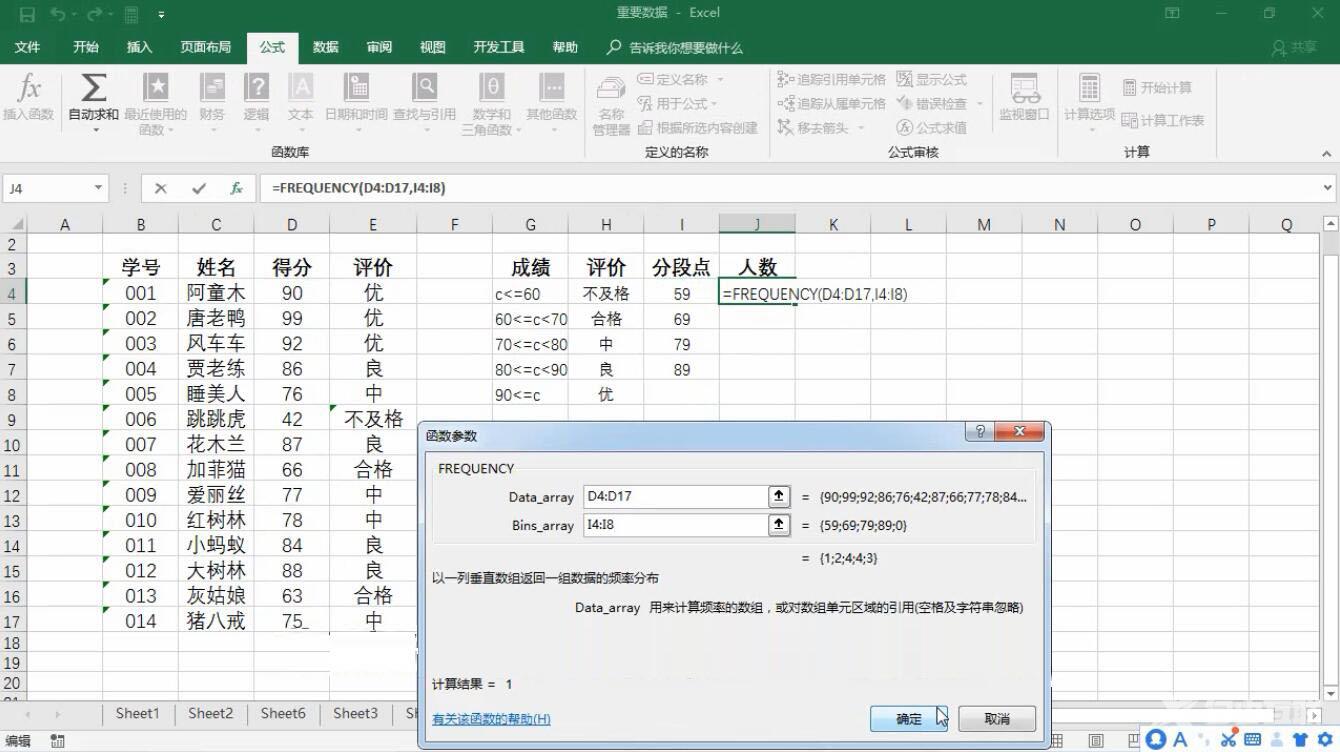This screenshot has height=752, width=1340.
Task: Click Calculate Now (开始计算)
Action: pos(1157,87)
